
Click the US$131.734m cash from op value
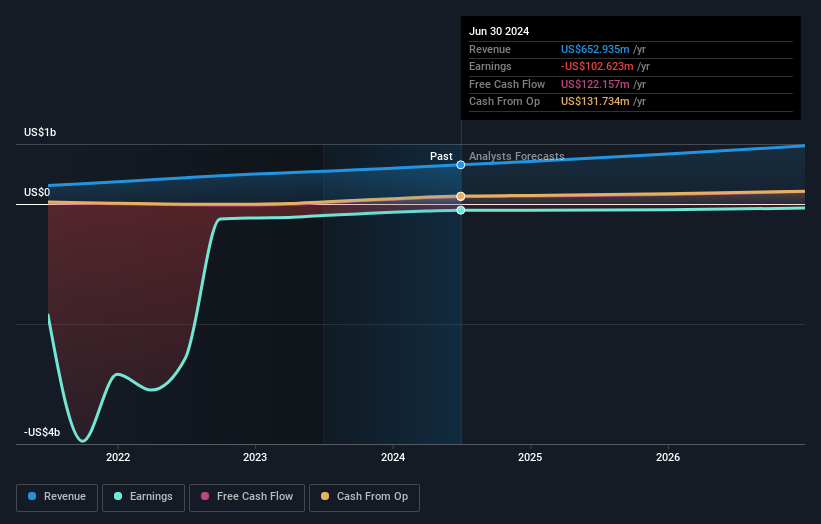coord(595,102)
